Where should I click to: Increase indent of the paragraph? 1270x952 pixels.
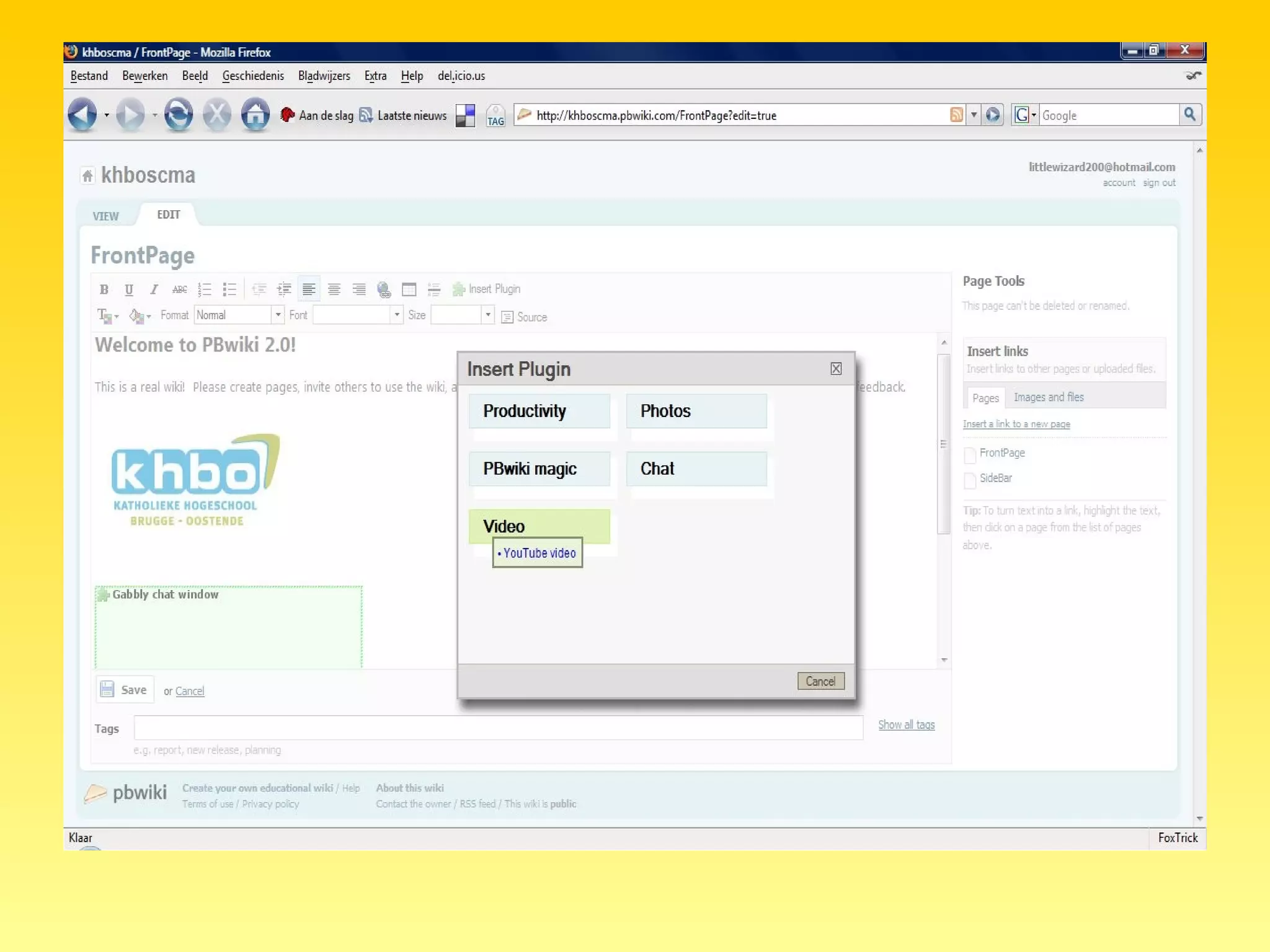coord(284,289)
